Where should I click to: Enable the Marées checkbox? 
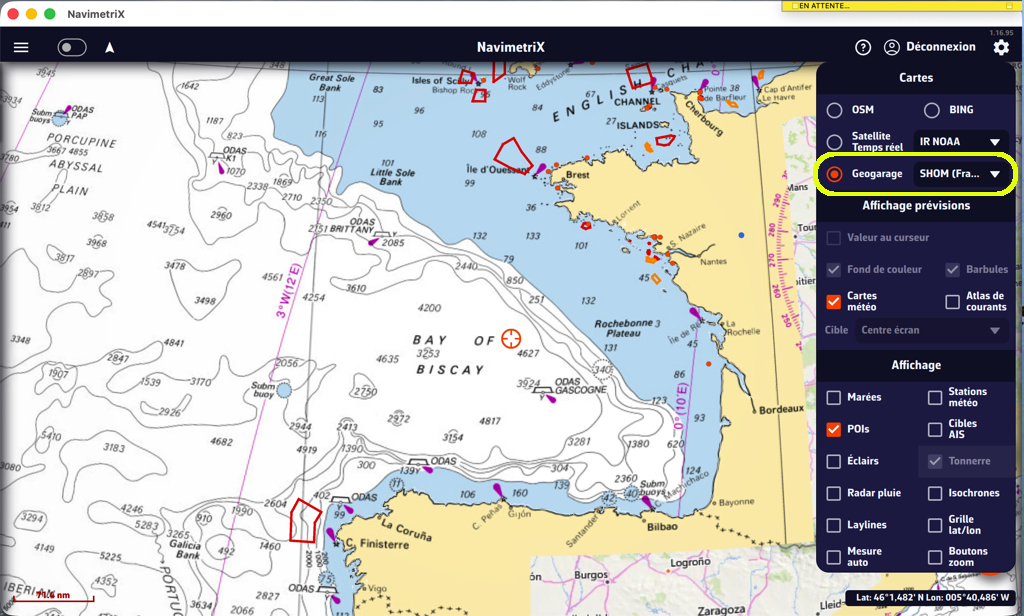pyautogui.click(x=833, y=397)
